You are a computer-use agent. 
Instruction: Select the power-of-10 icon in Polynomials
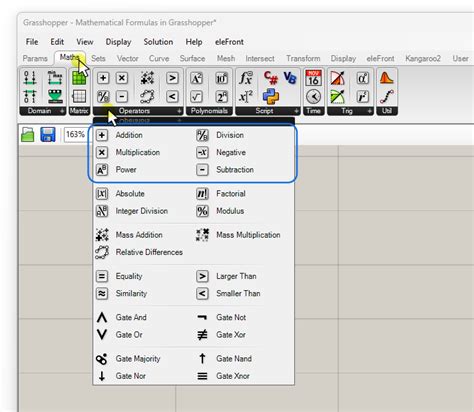point(222,78)
